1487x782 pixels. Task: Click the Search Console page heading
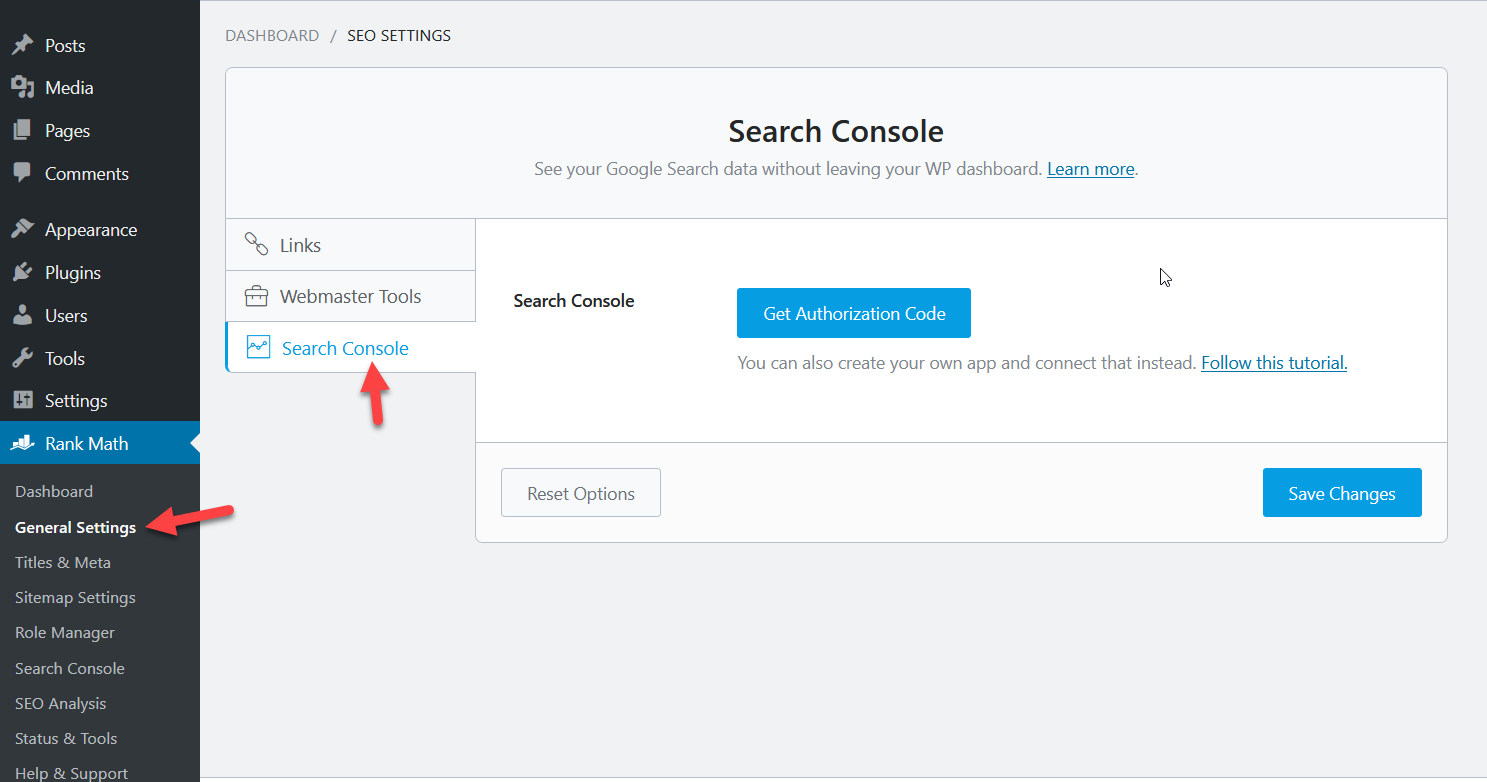click(x=836, y=131)
